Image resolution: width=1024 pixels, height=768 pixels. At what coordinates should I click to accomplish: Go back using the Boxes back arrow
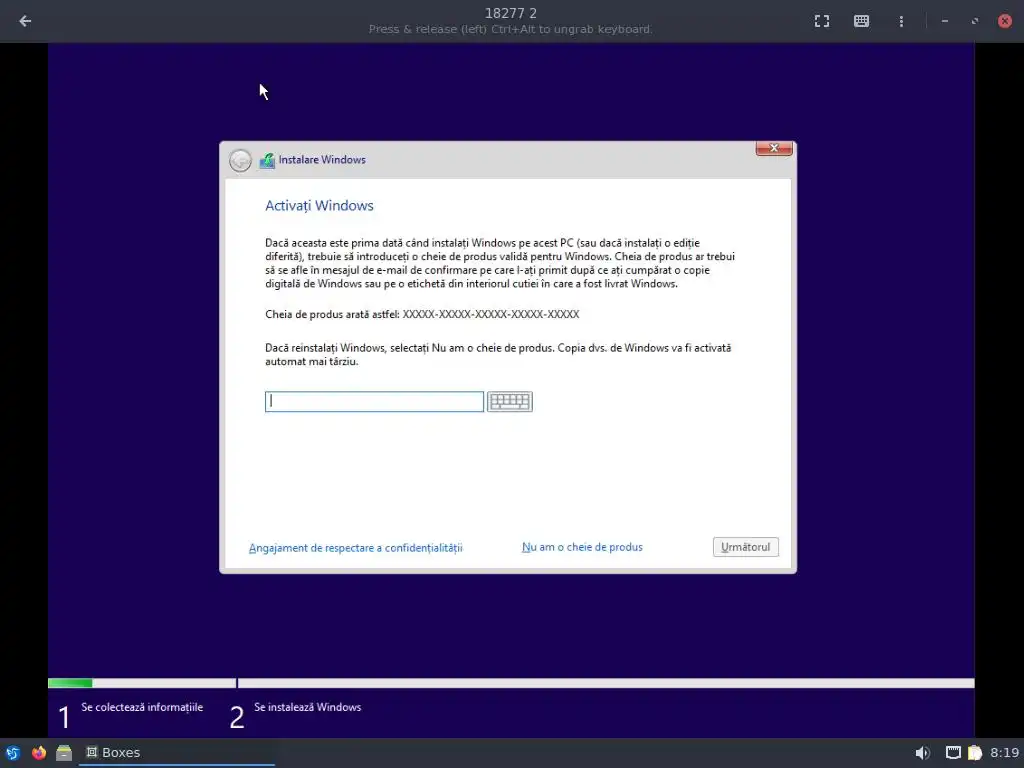[25, 21]
